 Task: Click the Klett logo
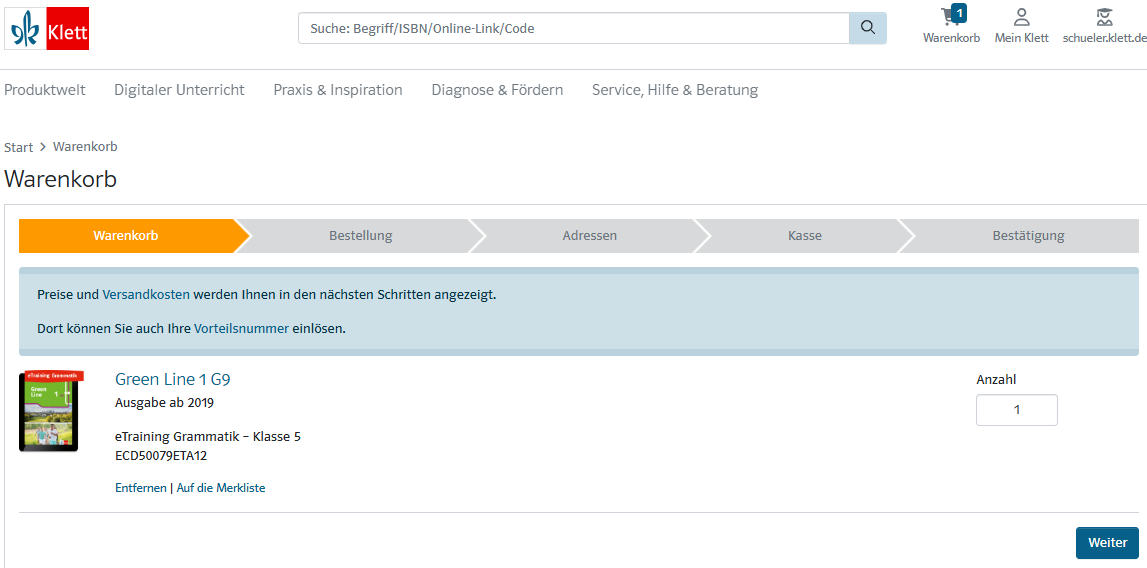pyautogui.click(x=47, y=29)
